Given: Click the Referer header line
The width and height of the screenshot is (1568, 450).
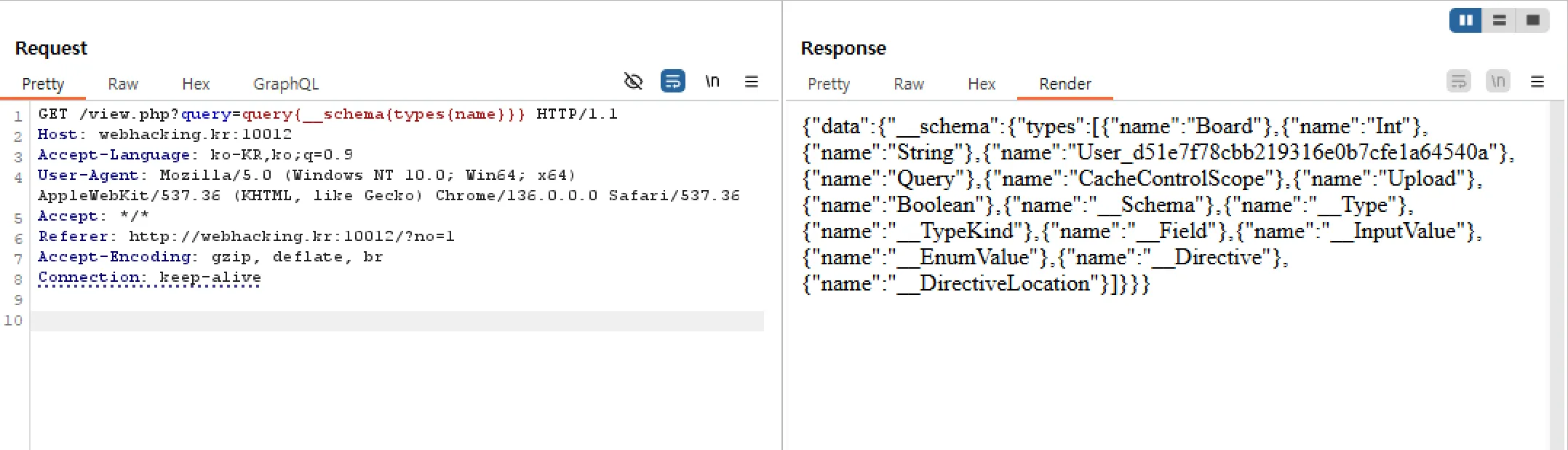Looking at the screenshot, I should click(x=246, y=237).
